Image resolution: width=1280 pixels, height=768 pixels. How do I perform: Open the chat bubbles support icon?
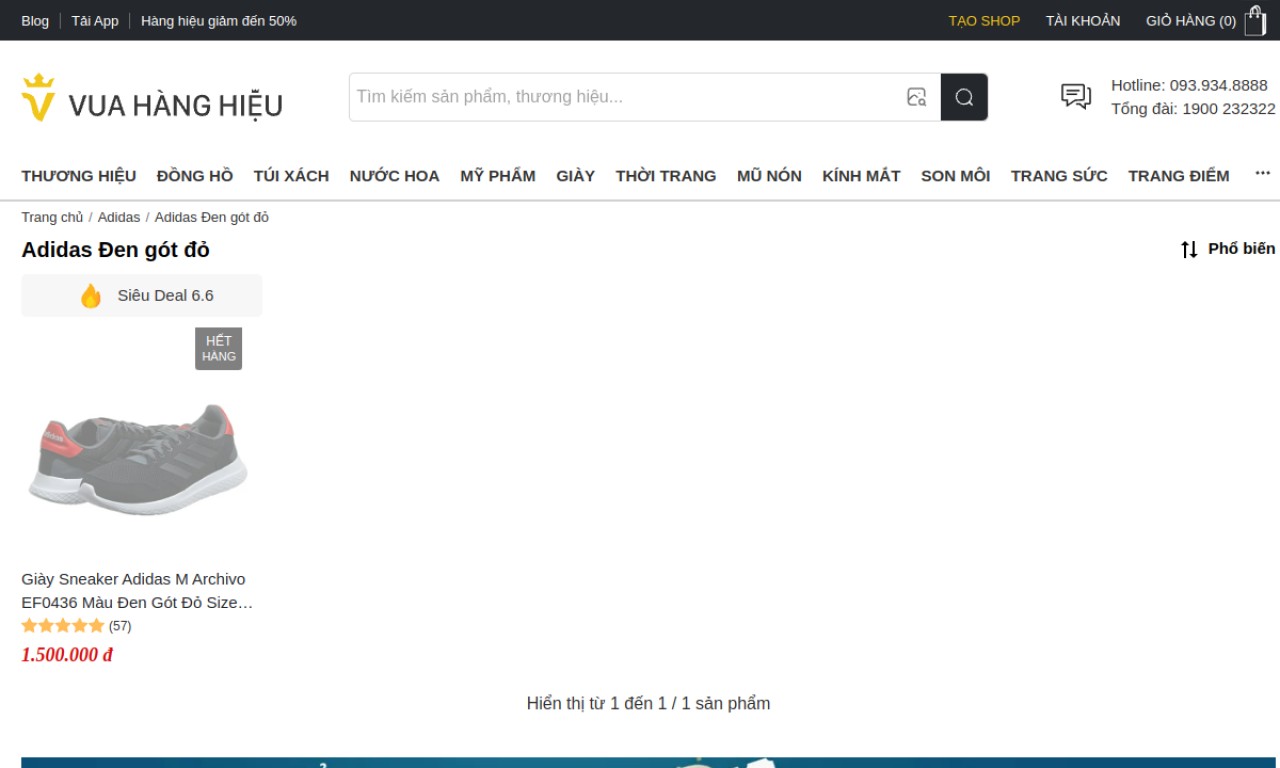click(x=1076, y=96)
